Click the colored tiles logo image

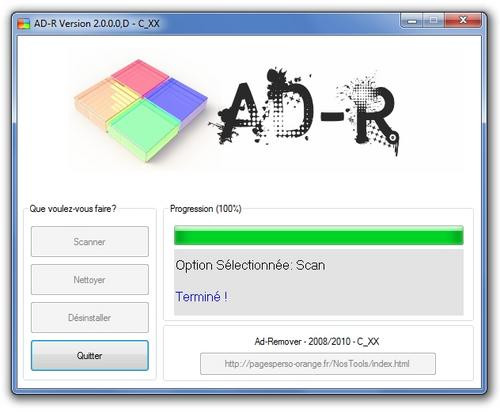pyautogui.click(x=141, y=110)
